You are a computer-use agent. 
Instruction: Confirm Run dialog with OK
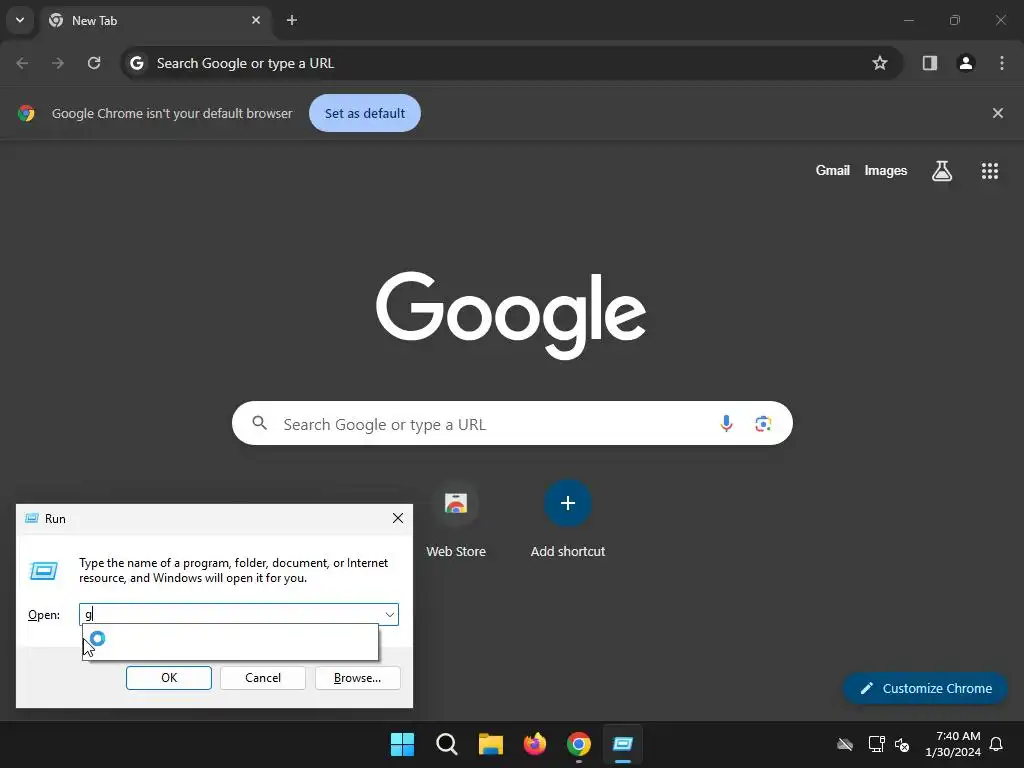(x=168, y=678)
